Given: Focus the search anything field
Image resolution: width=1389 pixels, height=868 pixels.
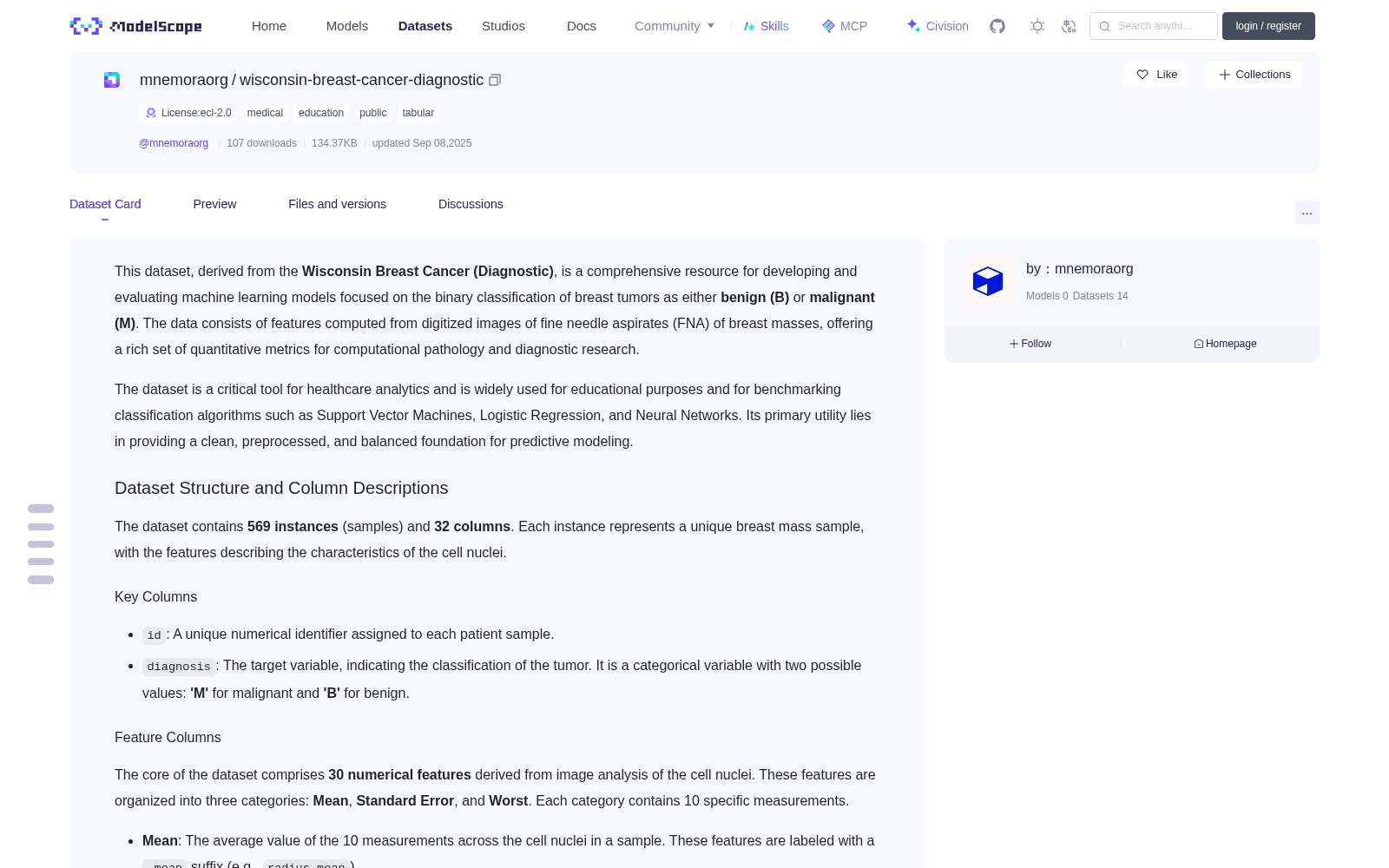Looking at the screenshot, I should 1154,26.
